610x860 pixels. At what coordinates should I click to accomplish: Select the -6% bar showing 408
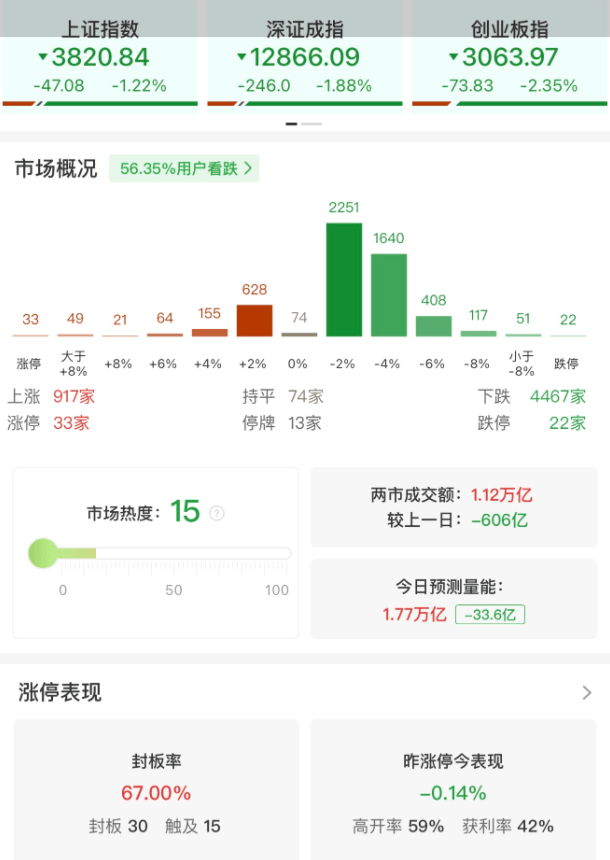coord(433,326)
